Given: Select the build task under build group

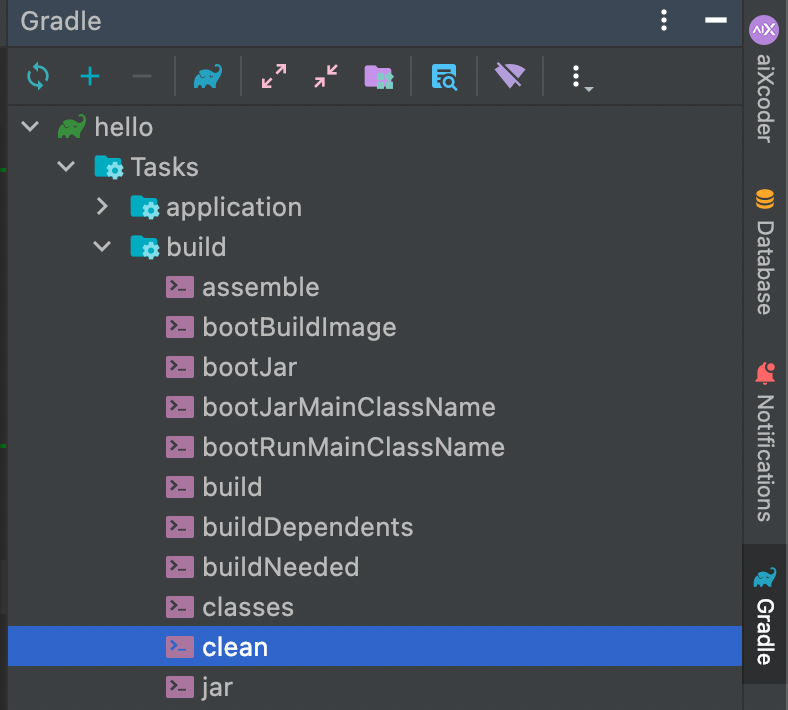Looking at the screenshot, I should 374,487.
